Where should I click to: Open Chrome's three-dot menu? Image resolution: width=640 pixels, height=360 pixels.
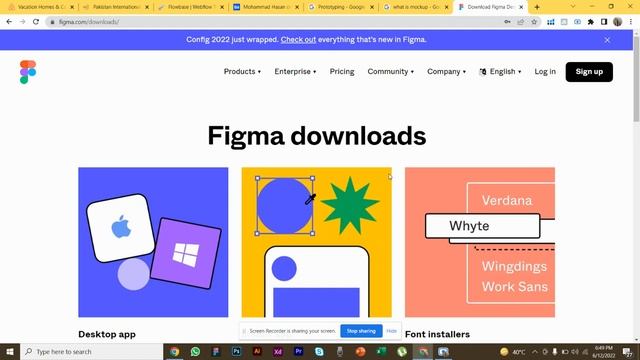631,22
